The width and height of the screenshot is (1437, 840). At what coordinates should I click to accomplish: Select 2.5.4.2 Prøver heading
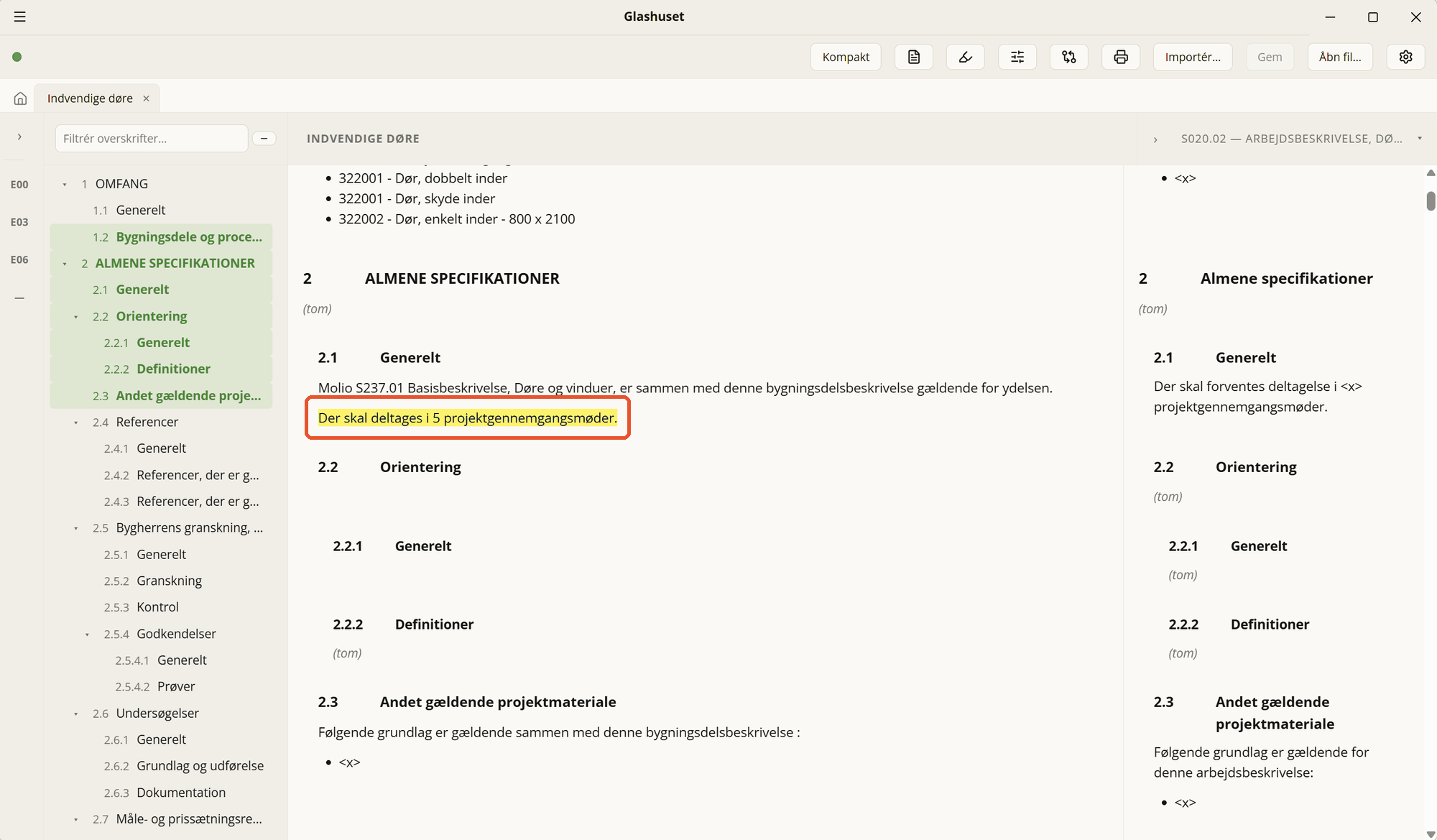click(x=161, y=686)
